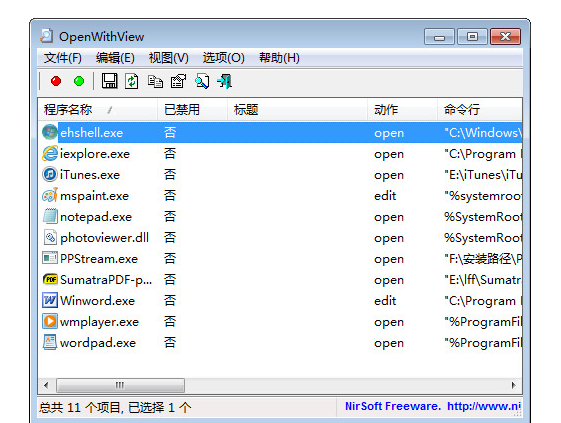Select the iexplore.exe row name

click(95, 154)
